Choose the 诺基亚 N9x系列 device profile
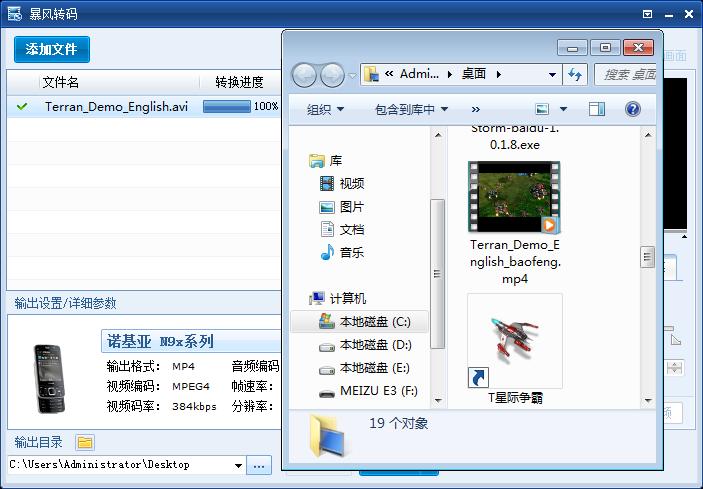The height and width of the screenshot is (489, 703). (191, 342)
